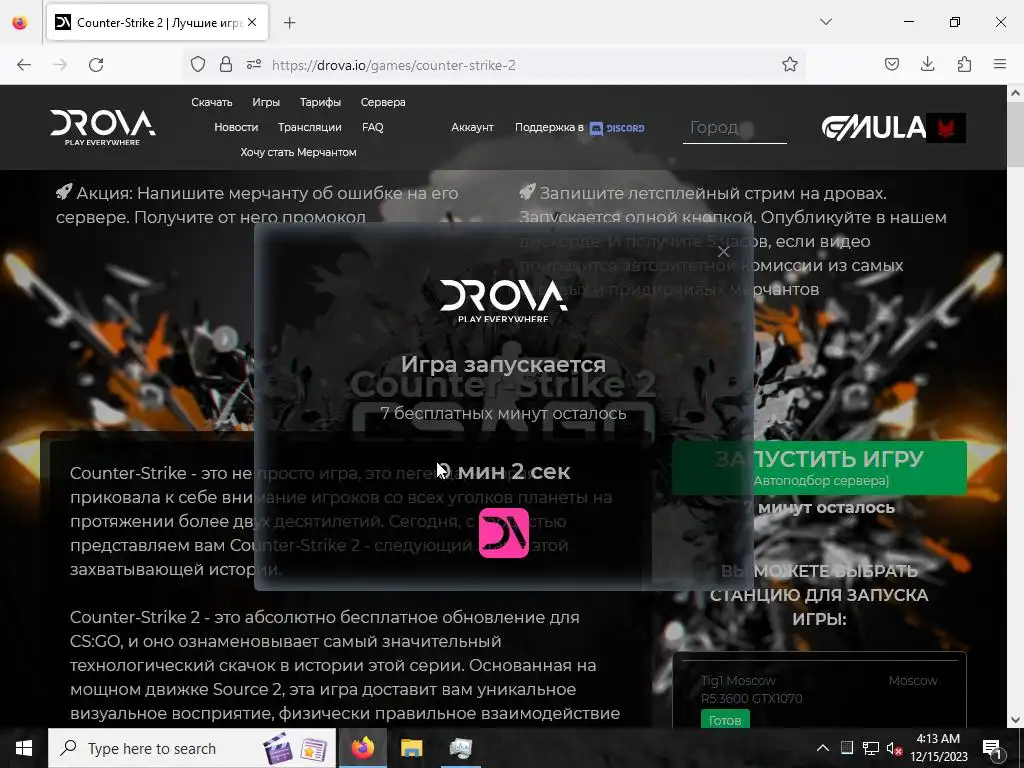Image resolution: width=1024 pixels, height=768 pixels.
Task: Click the page vertical scrollbar thumb
Action: (1015, 134)
